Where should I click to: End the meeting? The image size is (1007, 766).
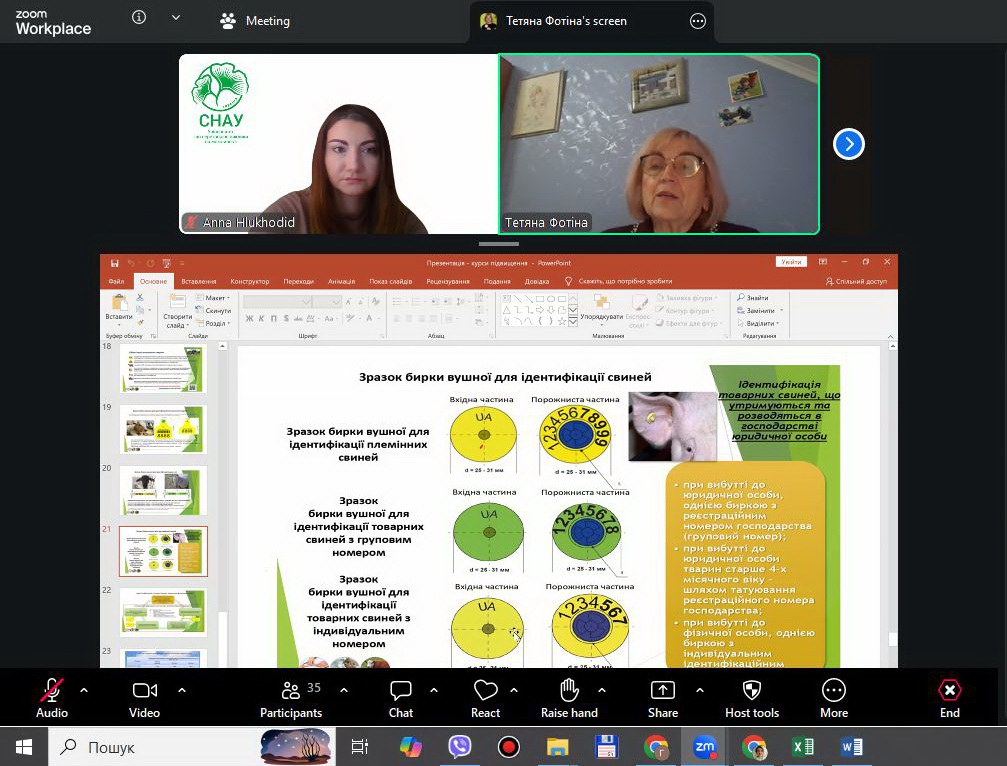949,691
